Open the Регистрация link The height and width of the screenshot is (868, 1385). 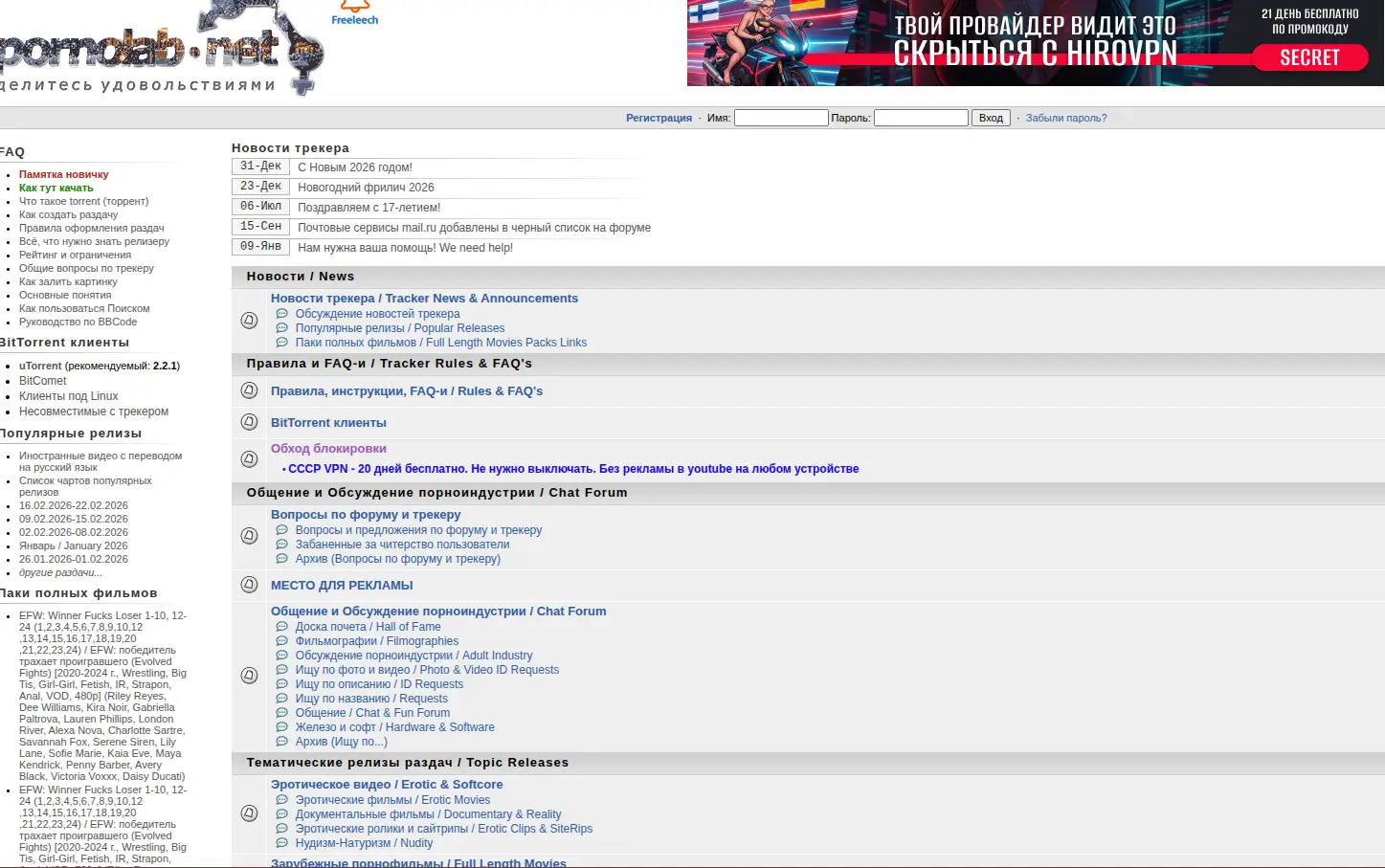click(659, 118)
